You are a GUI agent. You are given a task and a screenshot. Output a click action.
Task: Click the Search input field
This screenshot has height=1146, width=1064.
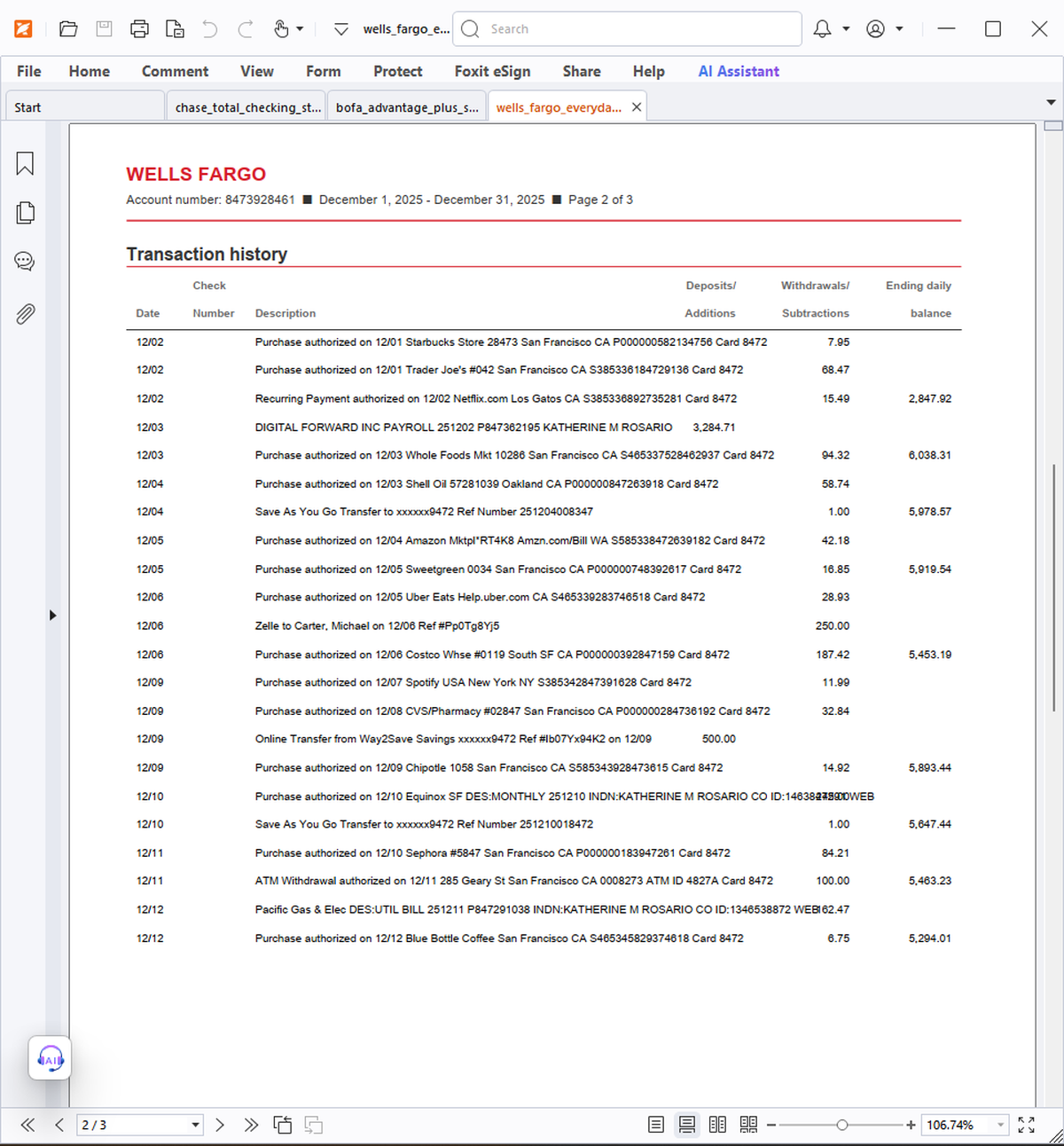click(627, 29)
